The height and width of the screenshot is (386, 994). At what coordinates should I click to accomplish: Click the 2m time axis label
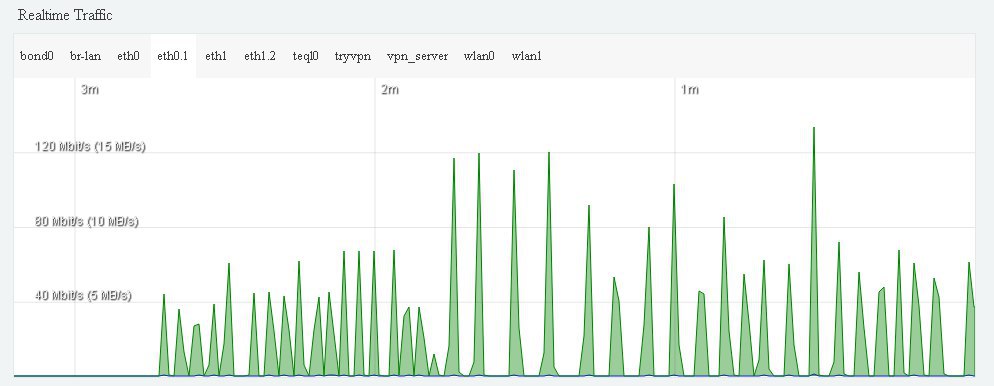[389, 90]
